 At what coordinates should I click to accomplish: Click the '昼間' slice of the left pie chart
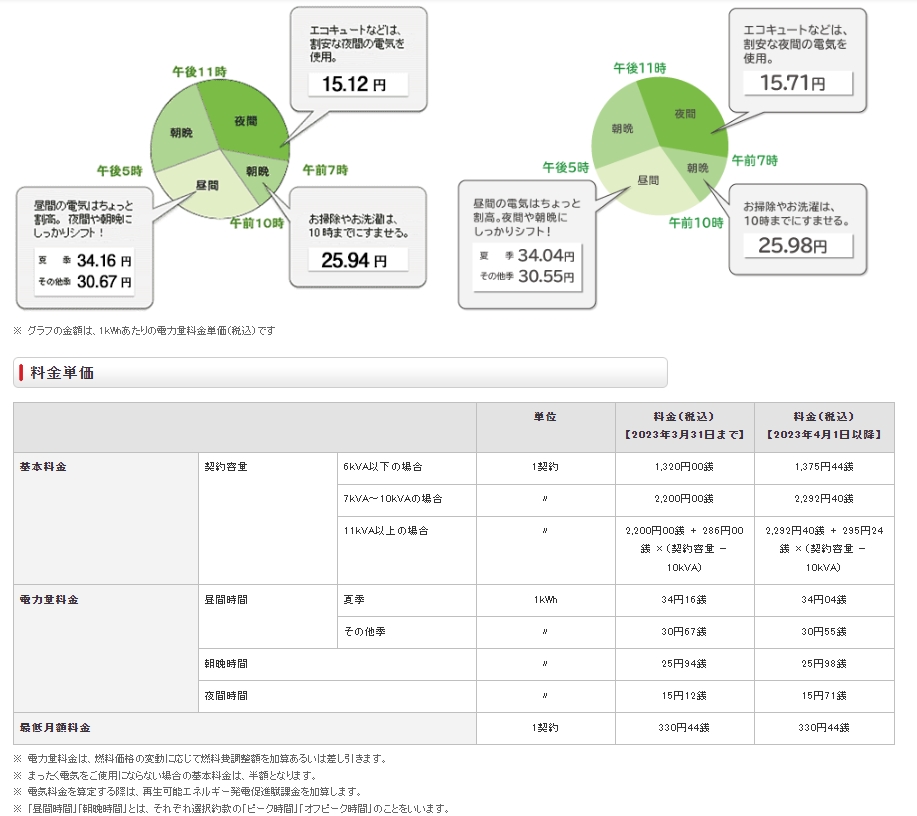(x=206, y=185)
